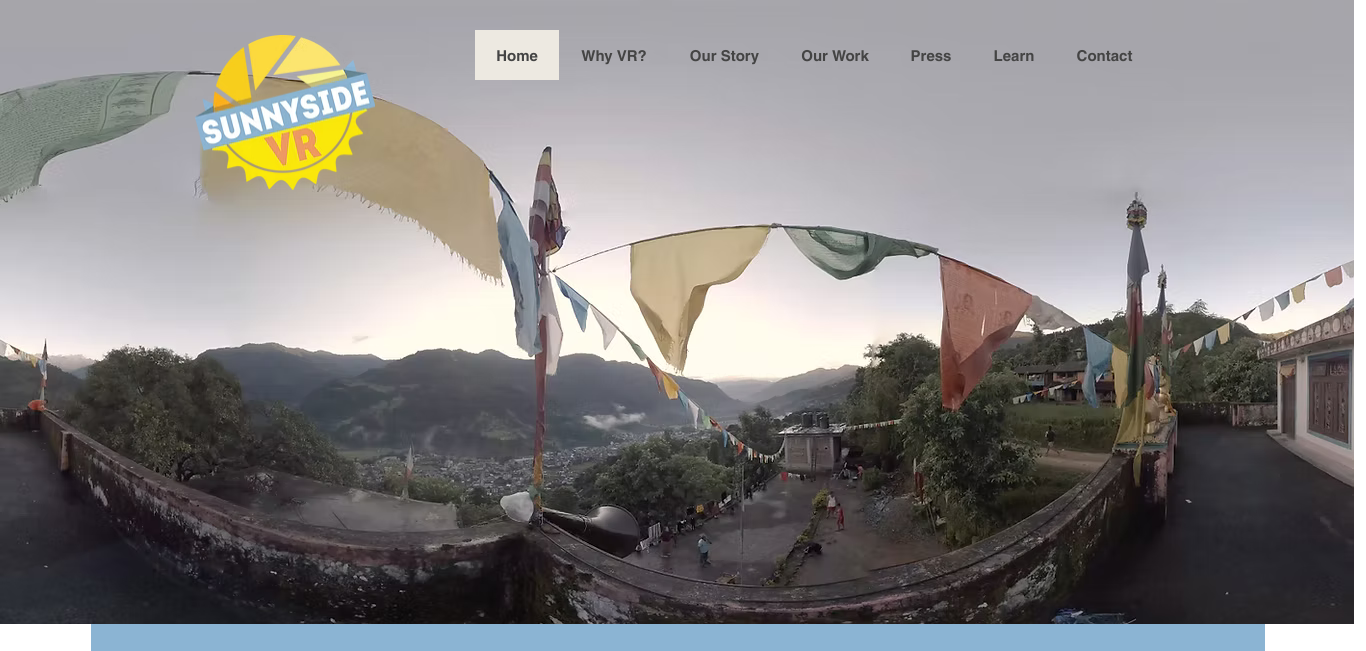The width and height of the screenshot is (1366, 651).
Task: Navigate to Our Story
Action: pyautogui.click(x=724, y=55)
